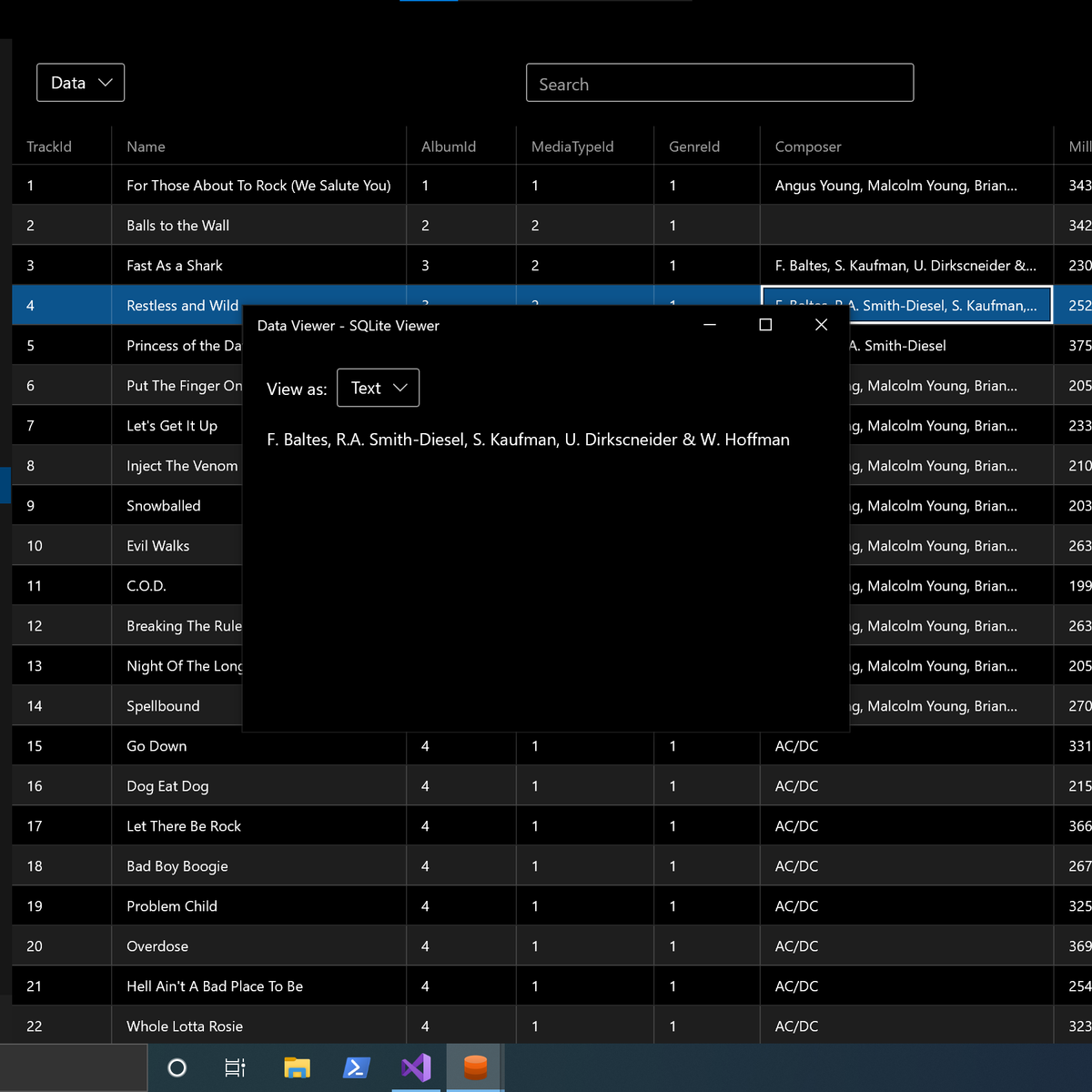The height and width of the screenshot is (1092, 1092).
Task: Sort by the Composer column header
Action: 807,146
